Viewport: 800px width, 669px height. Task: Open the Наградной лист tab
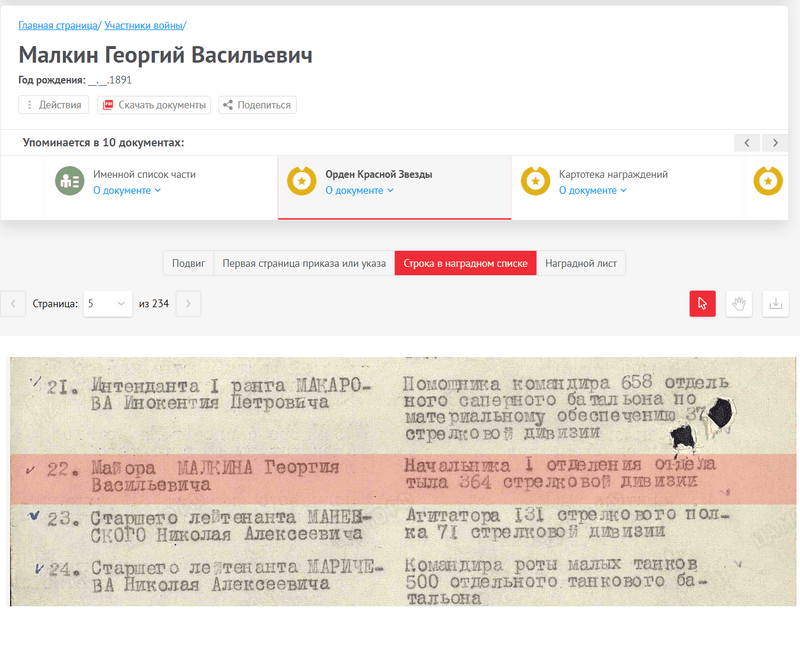(581, 263)
